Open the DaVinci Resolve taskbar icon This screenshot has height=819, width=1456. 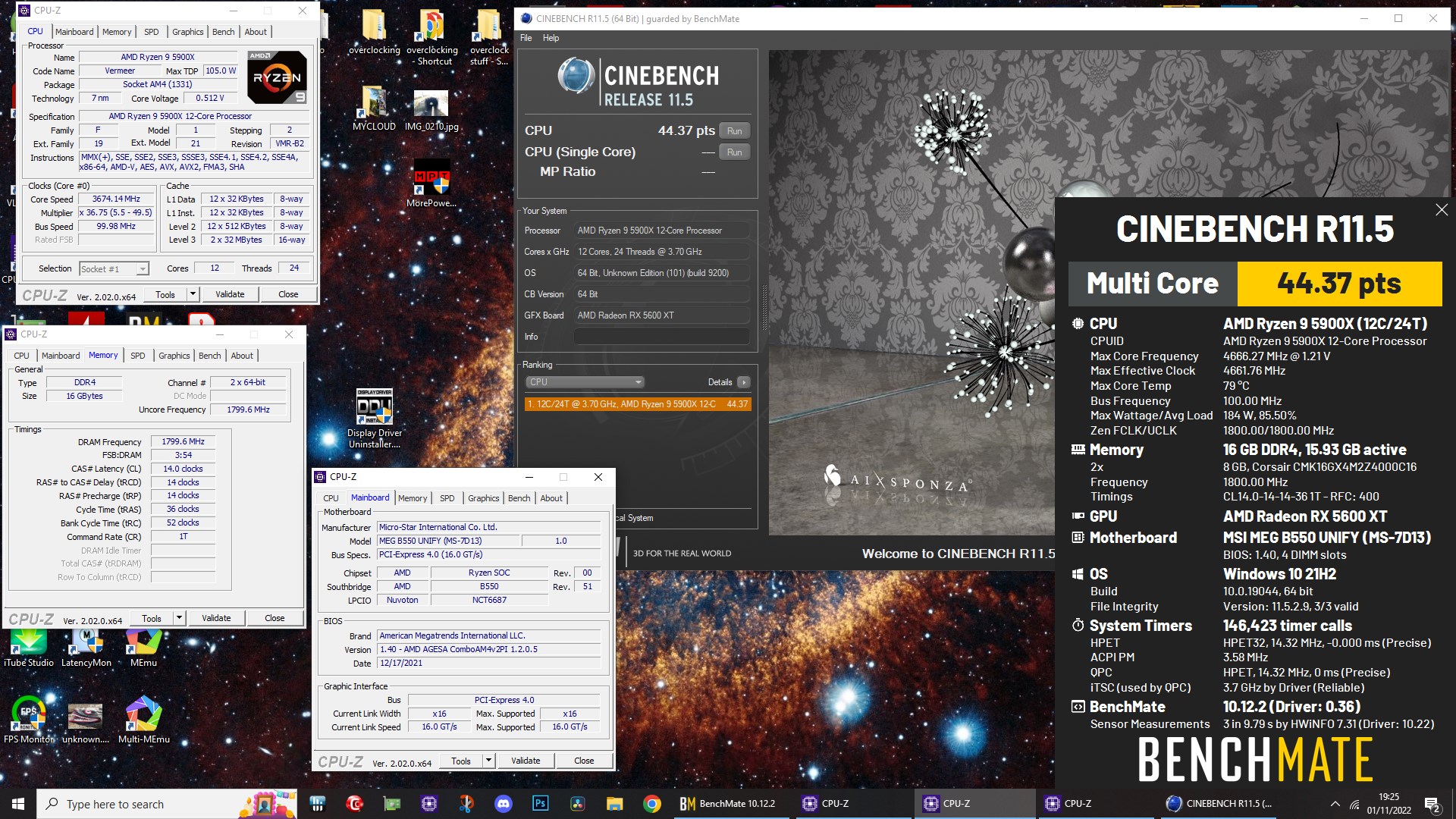(x=578, y=804)
